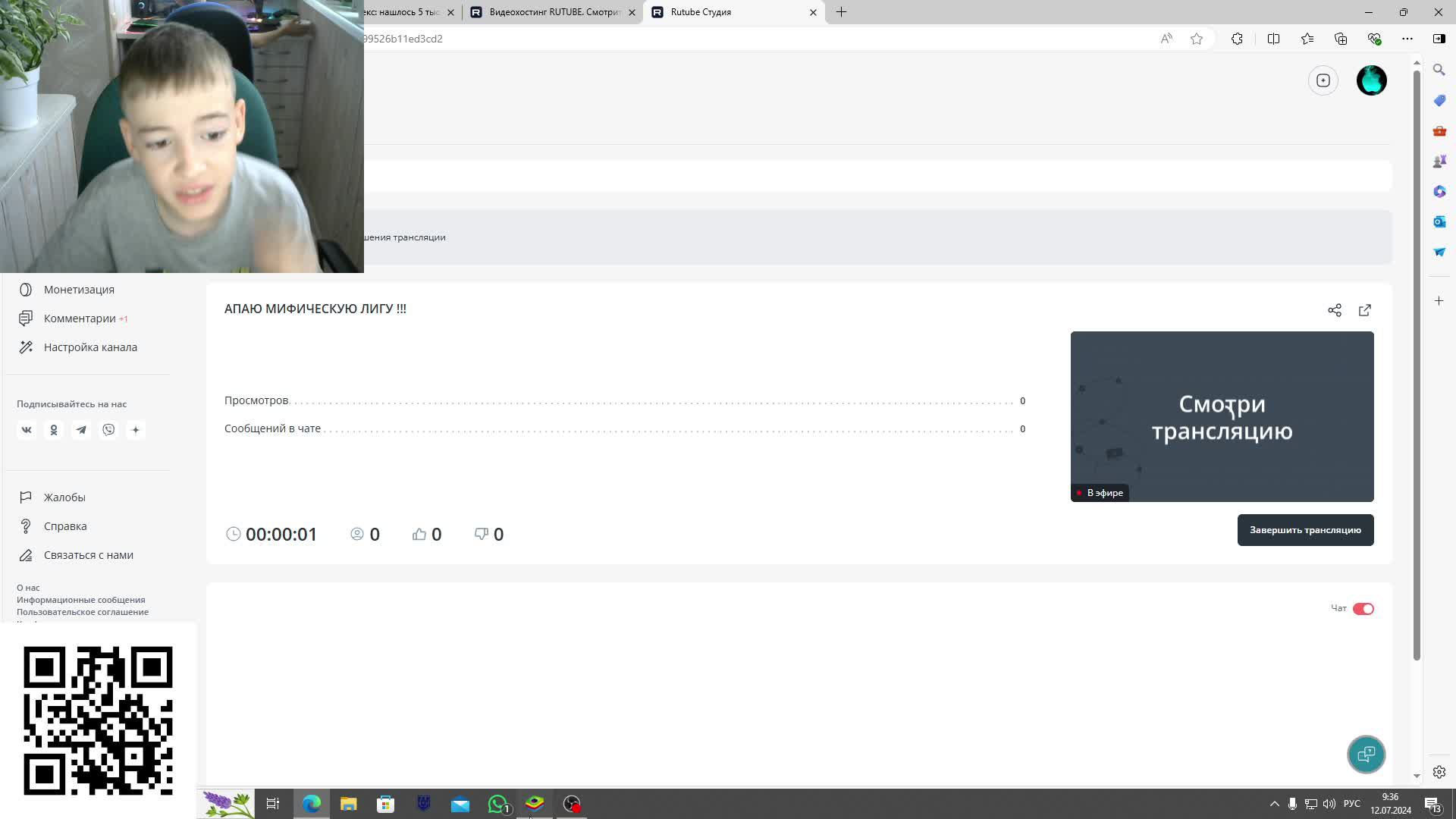Open the support chat floating button
This screenshot has height=819, width=1456.
click(1366, 755)
